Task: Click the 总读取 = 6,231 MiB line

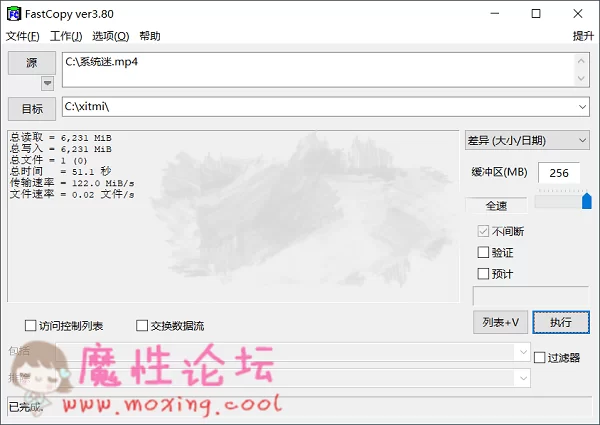Action: (x=61, y=137)
